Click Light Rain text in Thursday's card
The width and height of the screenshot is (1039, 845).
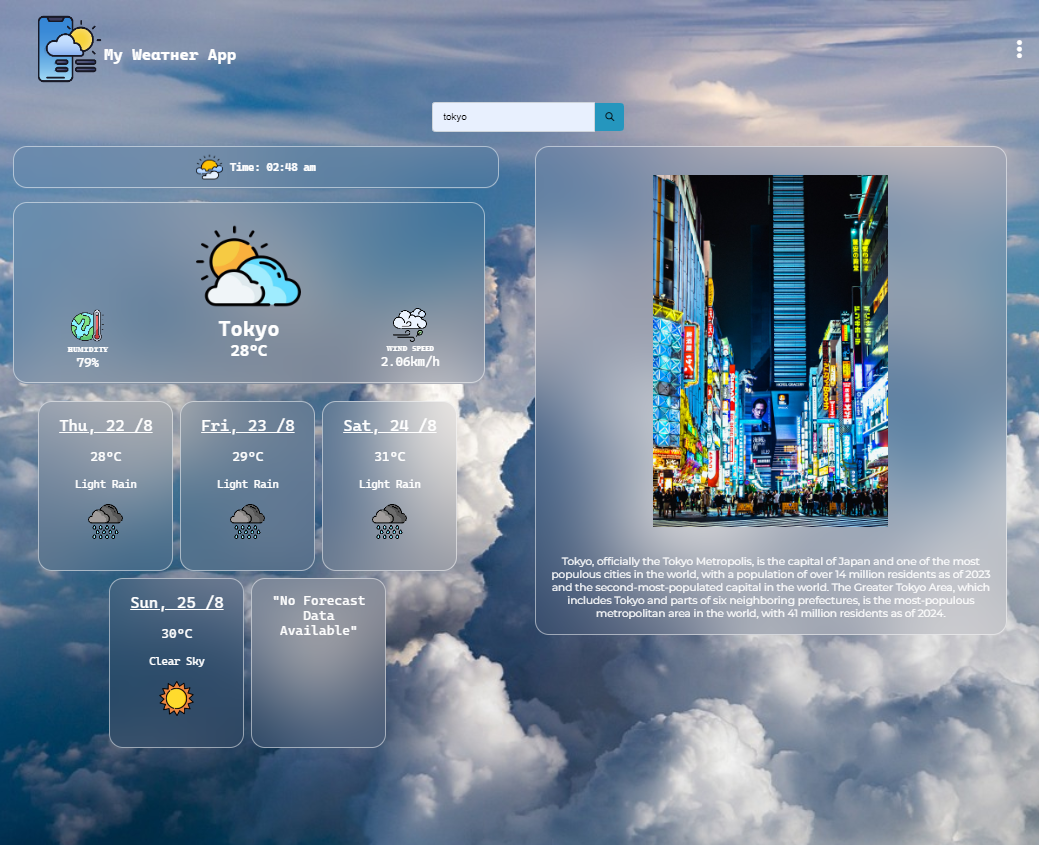pos(106,484)
